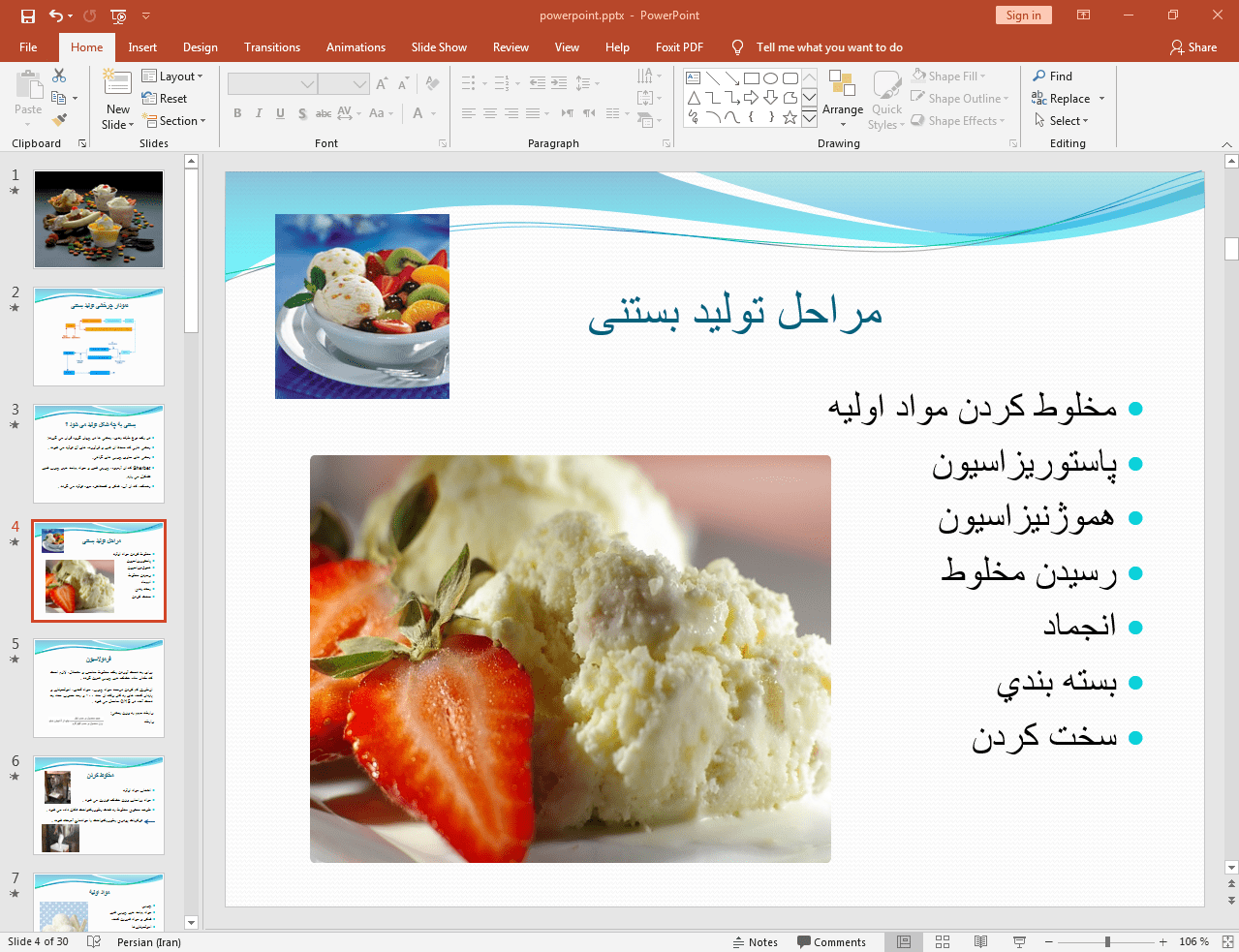
Task: Click the Redo/Repeat icon in the title bar
Action: 90,15
